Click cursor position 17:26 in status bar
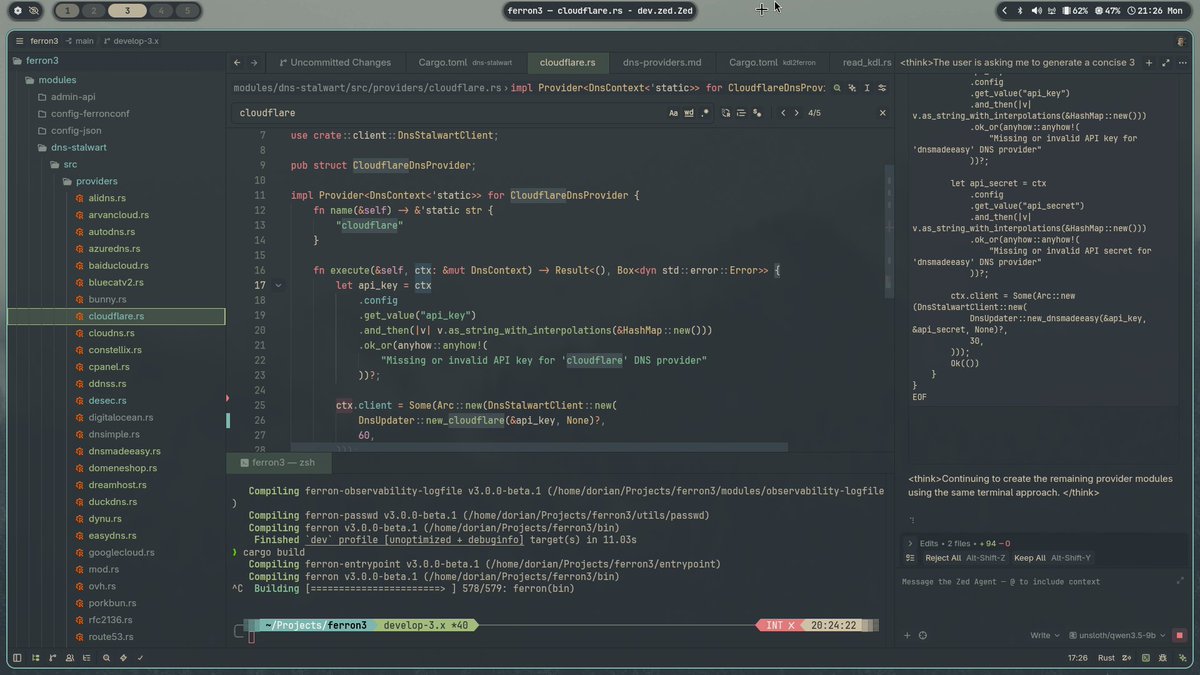1200x675 pixels. pyautogui.click(x=1077, y=657)
